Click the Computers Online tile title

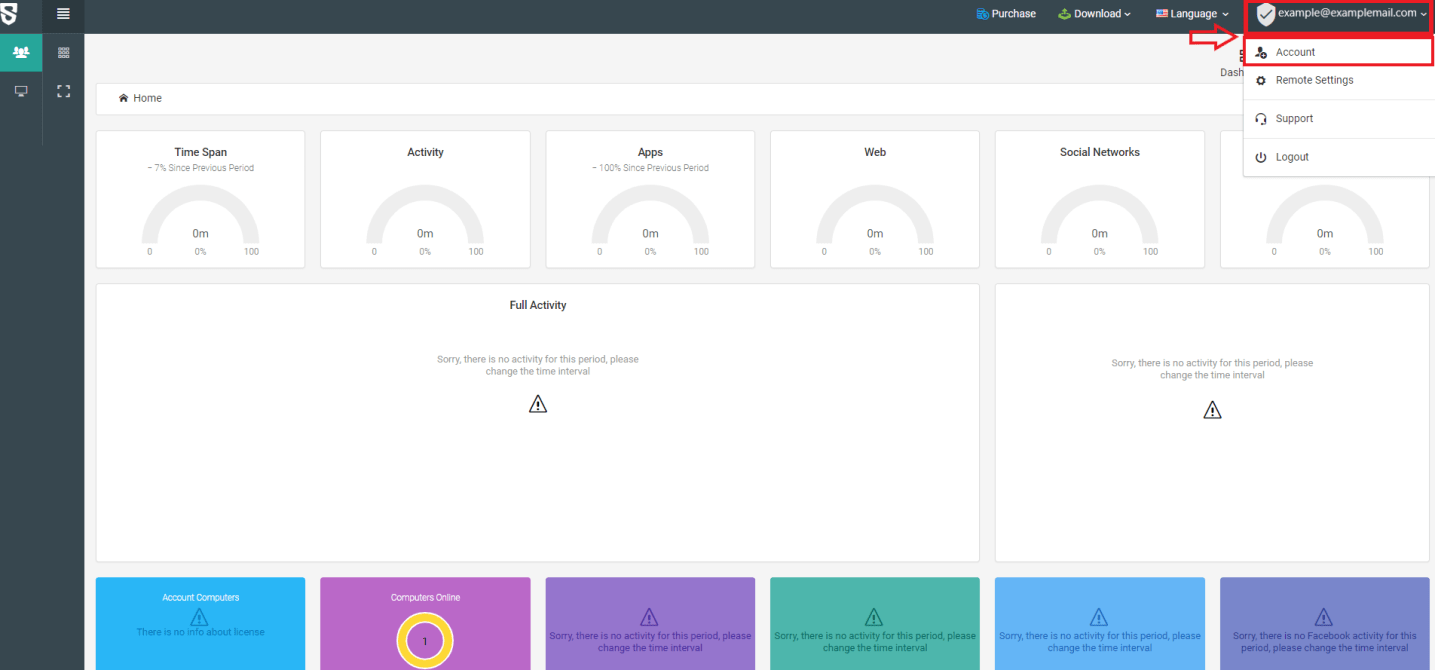pyautogui.click(x=425, y=598)
